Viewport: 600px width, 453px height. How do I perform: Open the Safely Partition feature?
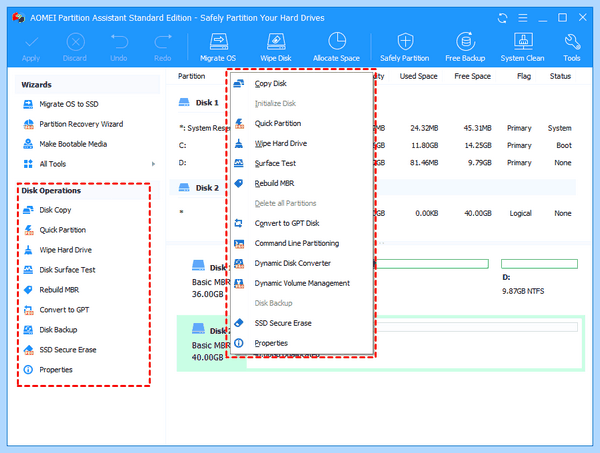[404, 47]
